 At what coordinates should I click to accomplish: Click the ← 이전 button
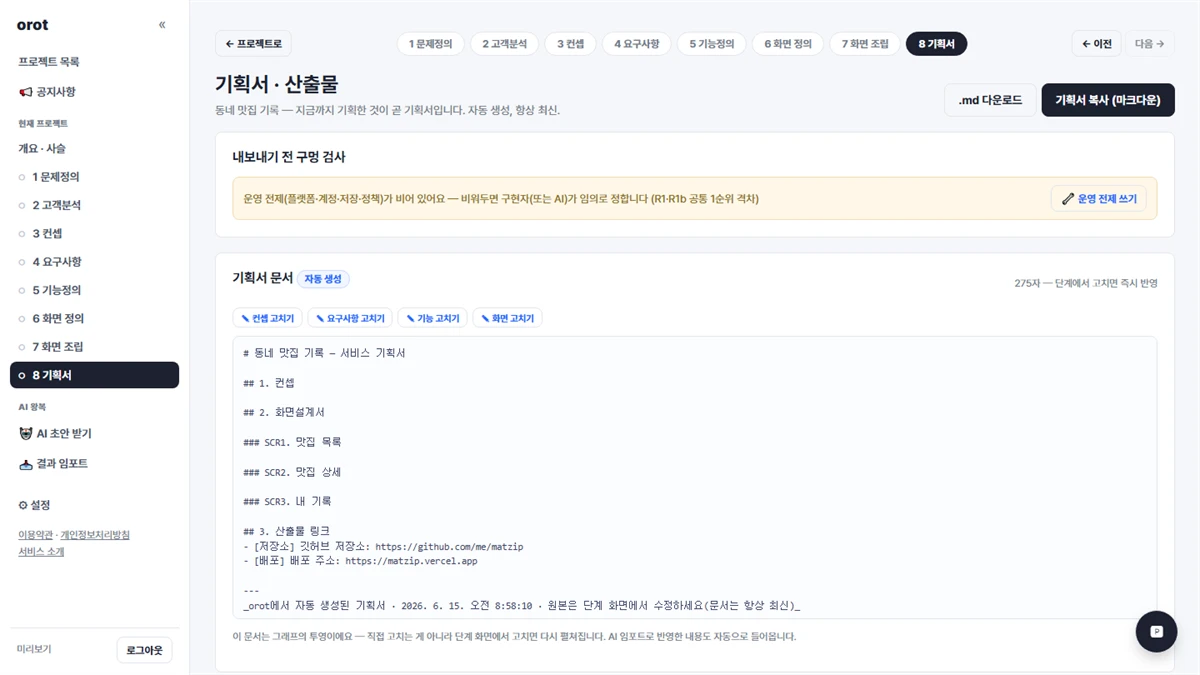pos(1096,44)
